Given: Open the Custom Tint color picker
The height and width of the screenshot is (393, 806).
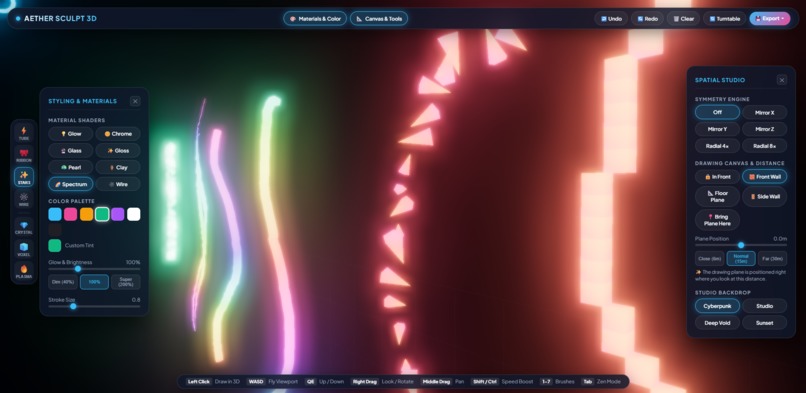Looking at the screenshot, I should pos(55,246).
